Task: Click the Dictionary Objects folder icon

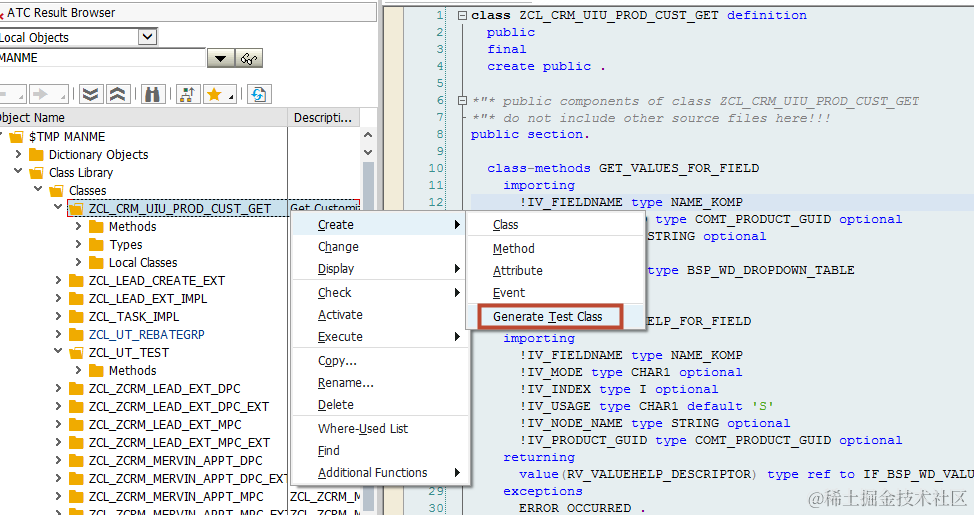Action: tap(37, 155)
